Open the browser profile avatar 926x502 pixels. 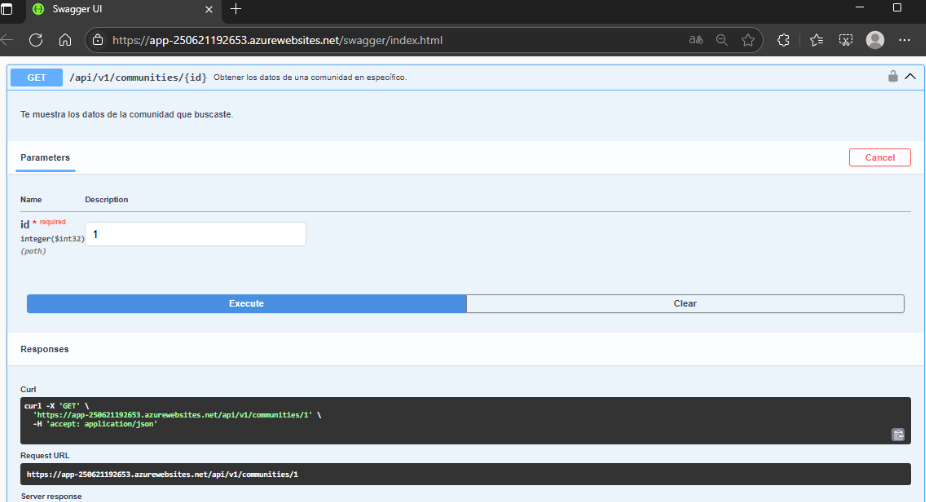coord(875,40)
